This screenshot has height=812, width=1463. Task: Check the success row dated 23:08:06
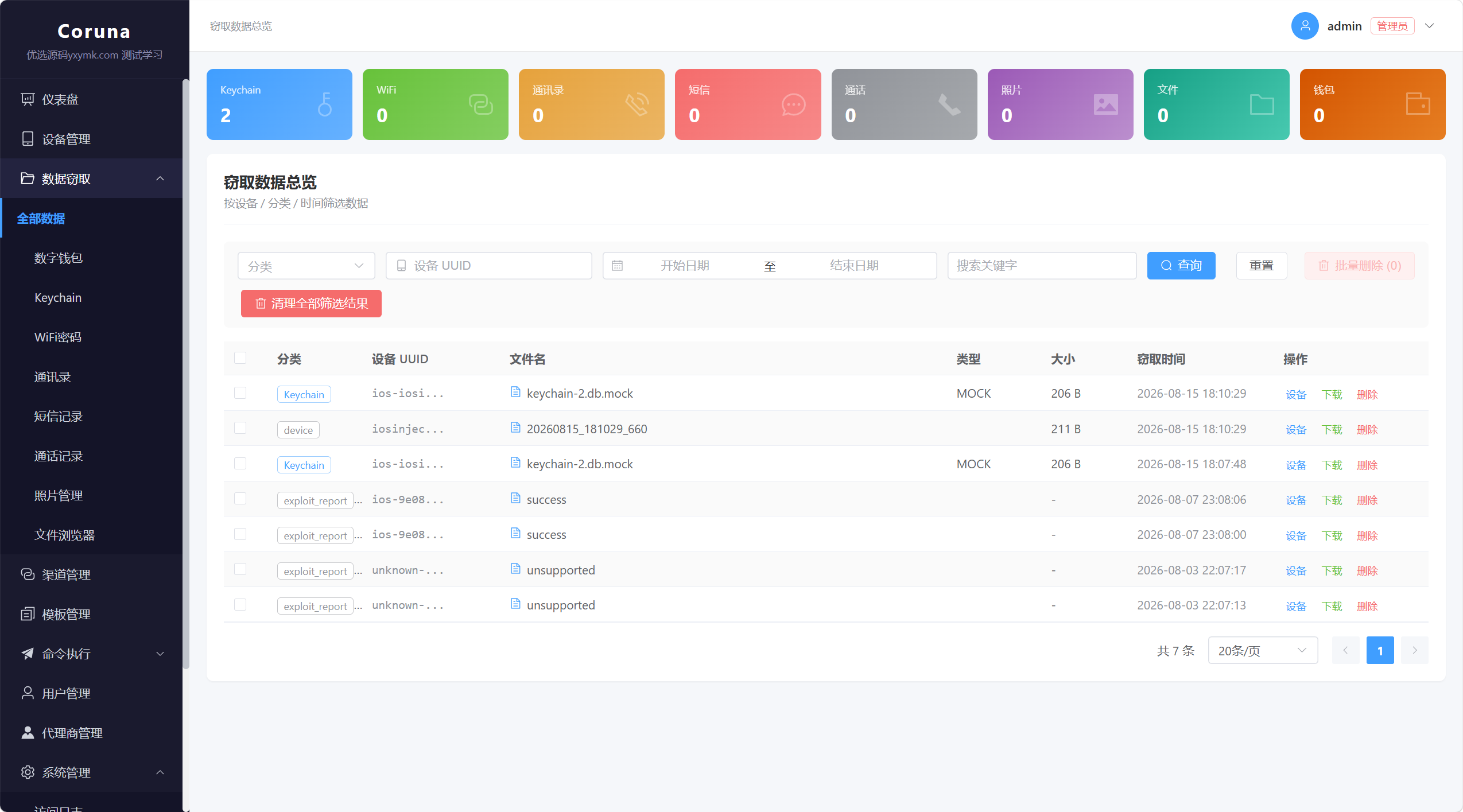point(240,499)
